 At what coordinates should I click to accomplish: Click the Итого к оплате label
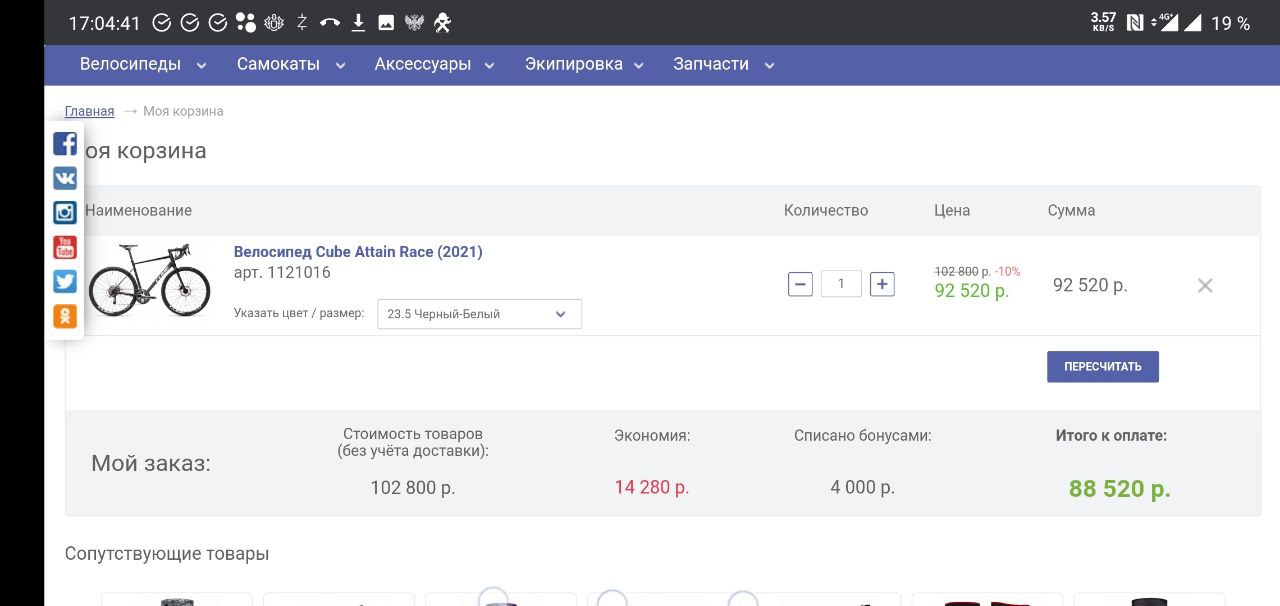coord(1111,436)
